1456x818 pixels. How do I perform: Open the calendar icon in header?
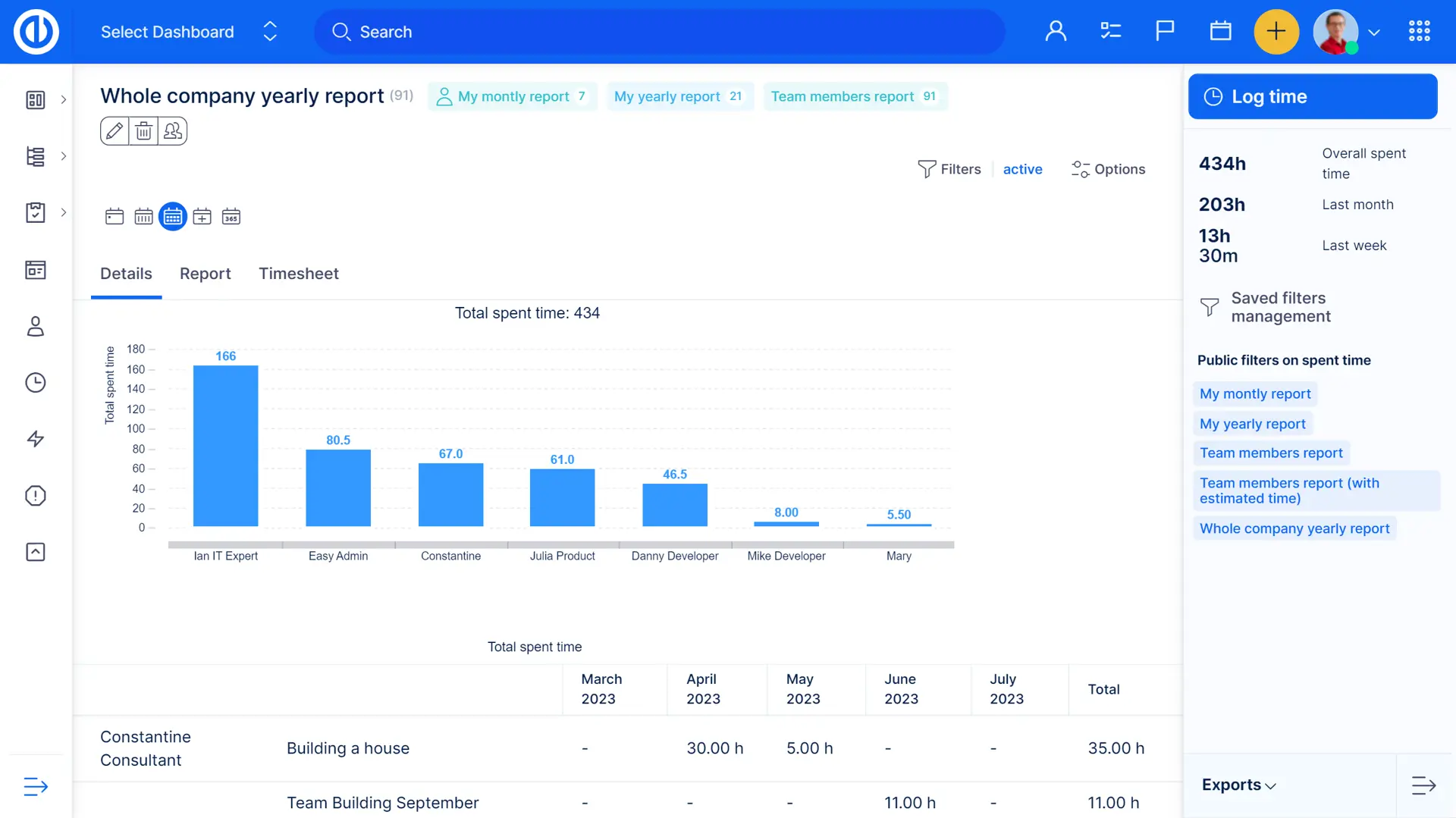point(1220,31)
